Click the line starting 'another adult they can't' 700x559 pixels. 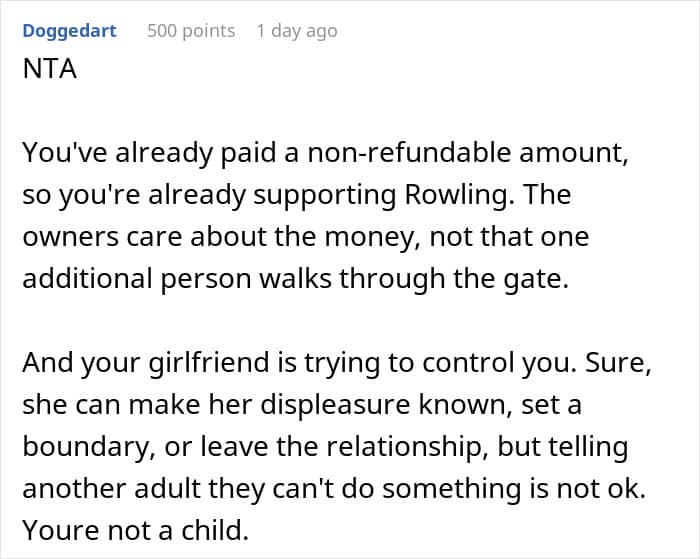click(334, 489)
